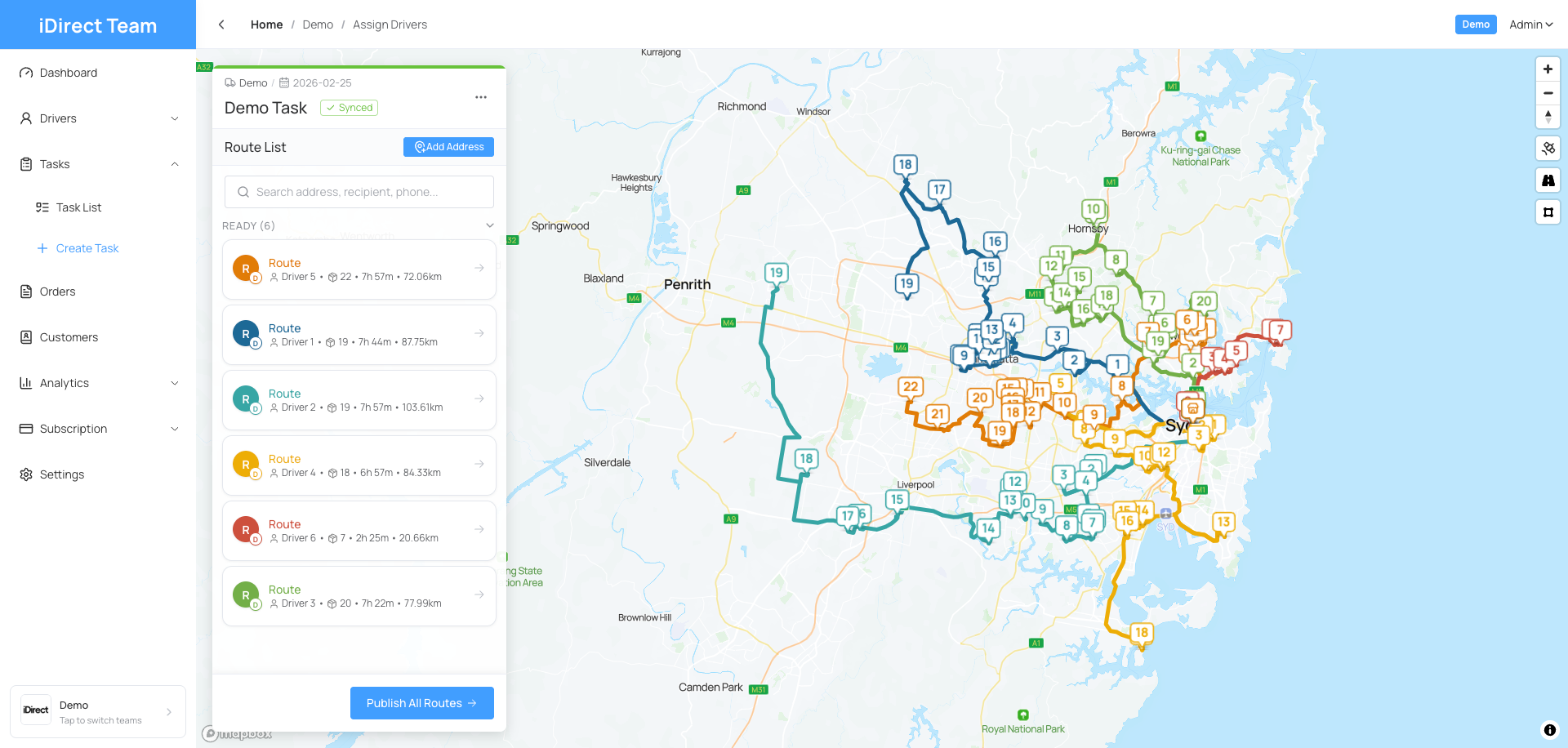Open the Admin user dropdown
Image resolution: width=1568 pixels, height=748 pixels.
[1530, 24]
